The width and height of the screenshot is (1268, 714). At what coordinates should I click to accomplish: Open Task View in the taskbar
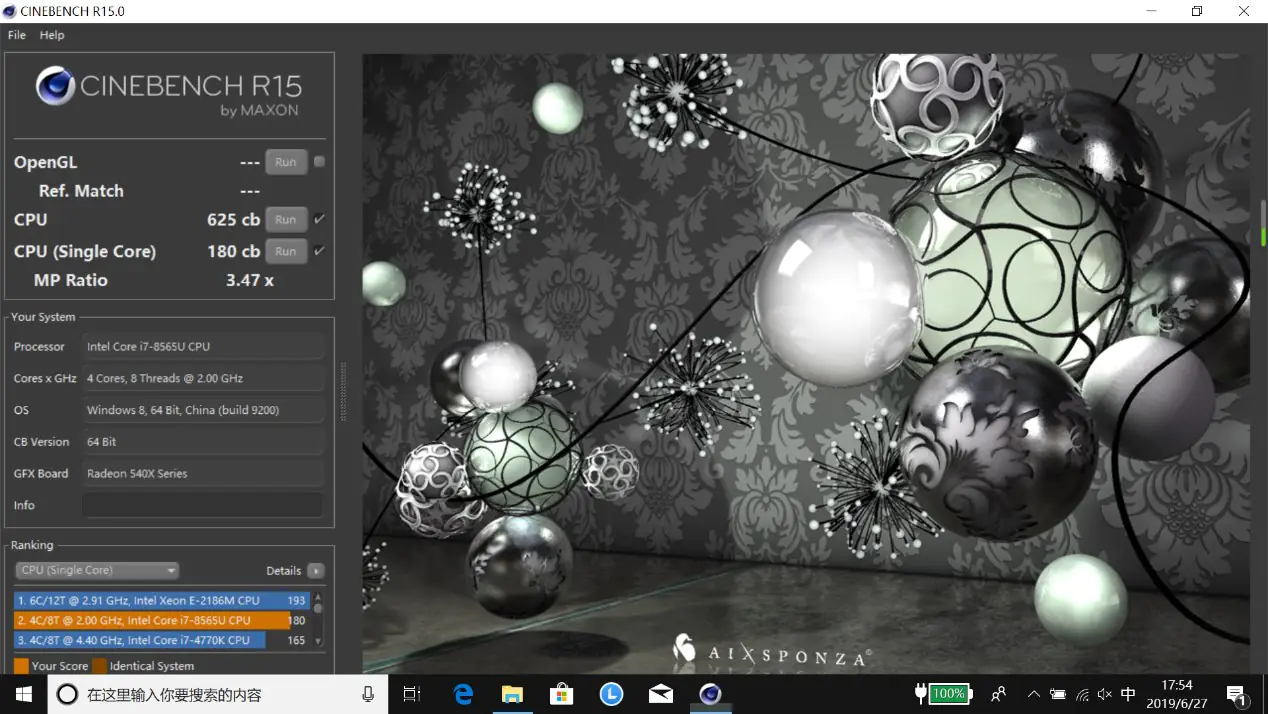pyautogui.click(x=411, y=694)
